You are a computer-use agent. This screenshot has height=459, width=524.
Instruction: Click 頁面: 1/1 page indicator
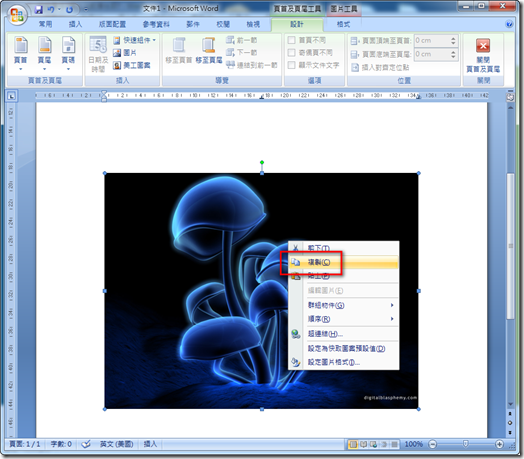tap(25, 444)
